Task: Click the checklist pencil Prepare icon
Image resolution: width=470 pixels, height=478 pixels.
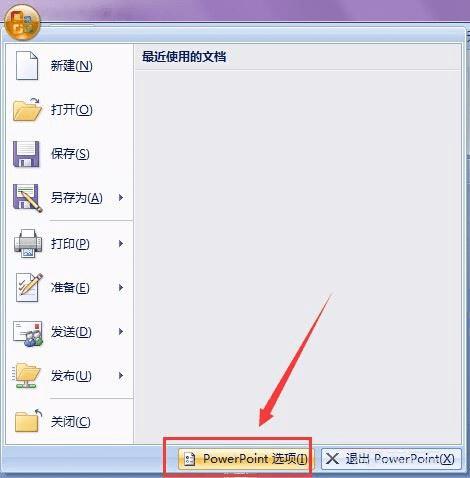Action: point(29,287)
